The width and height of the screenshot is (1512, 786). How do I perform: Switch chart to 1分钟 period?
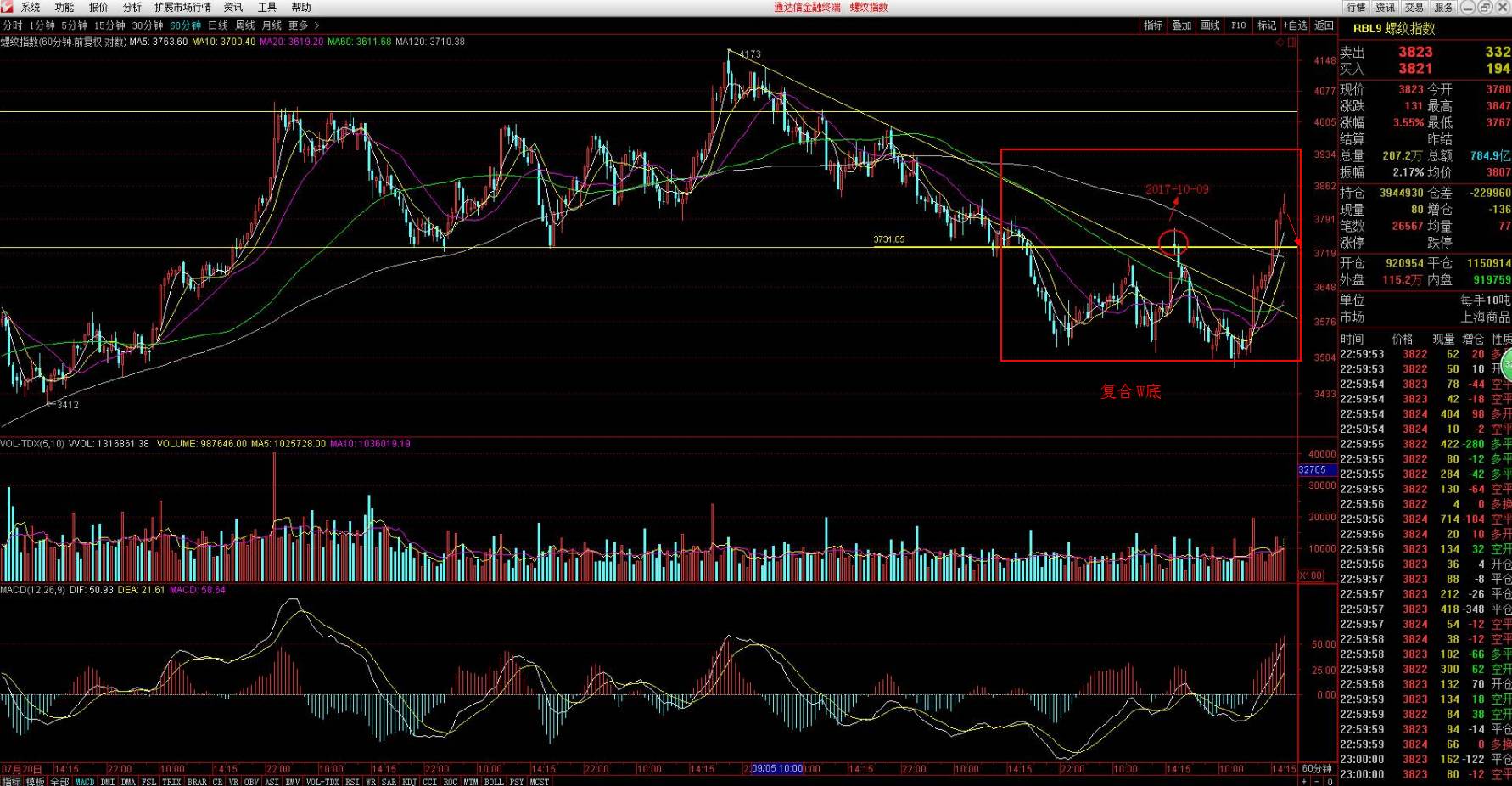42,25
